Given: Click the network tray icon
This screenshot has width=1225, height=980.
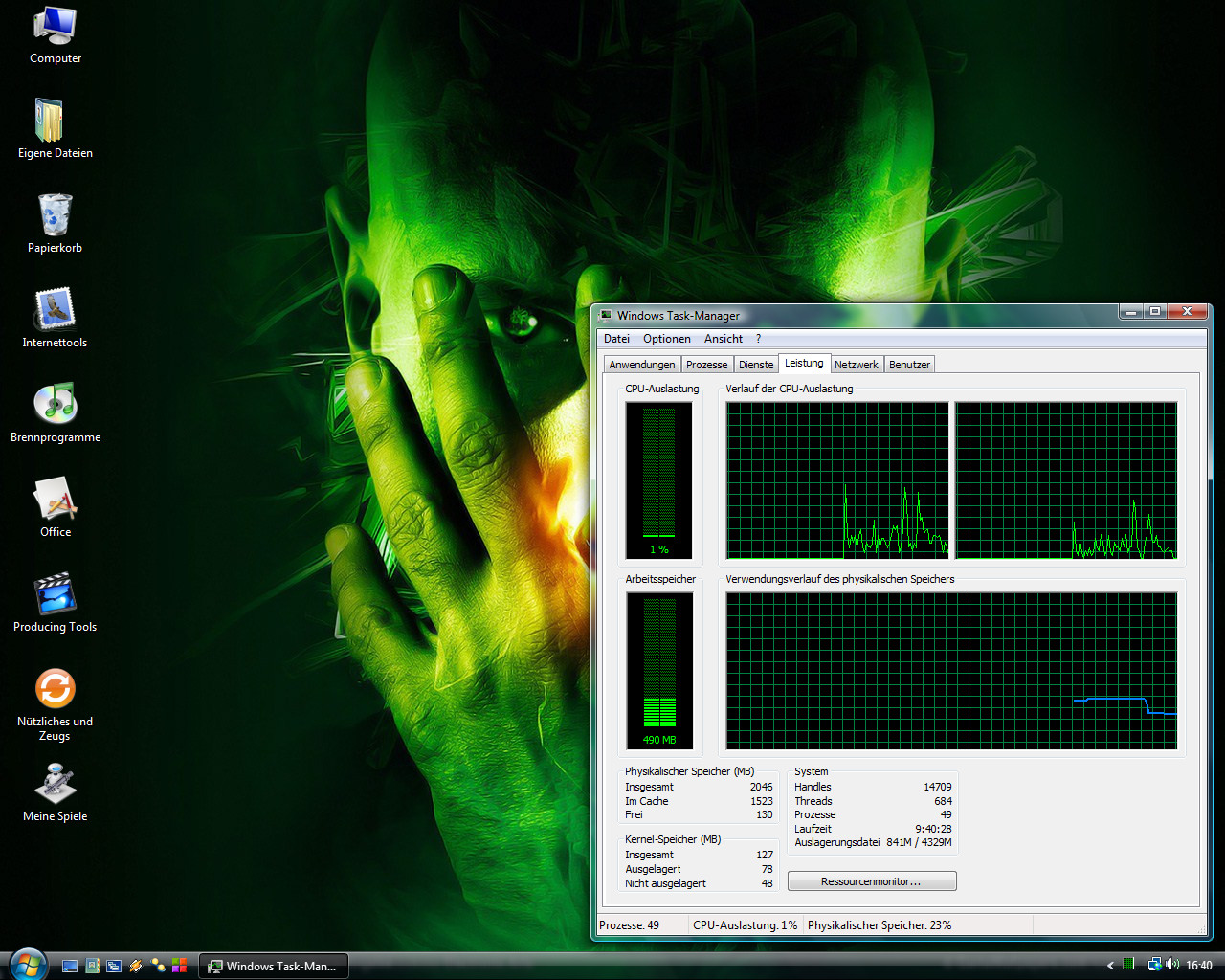Looking at the screenshot, I should (1154, 965).
